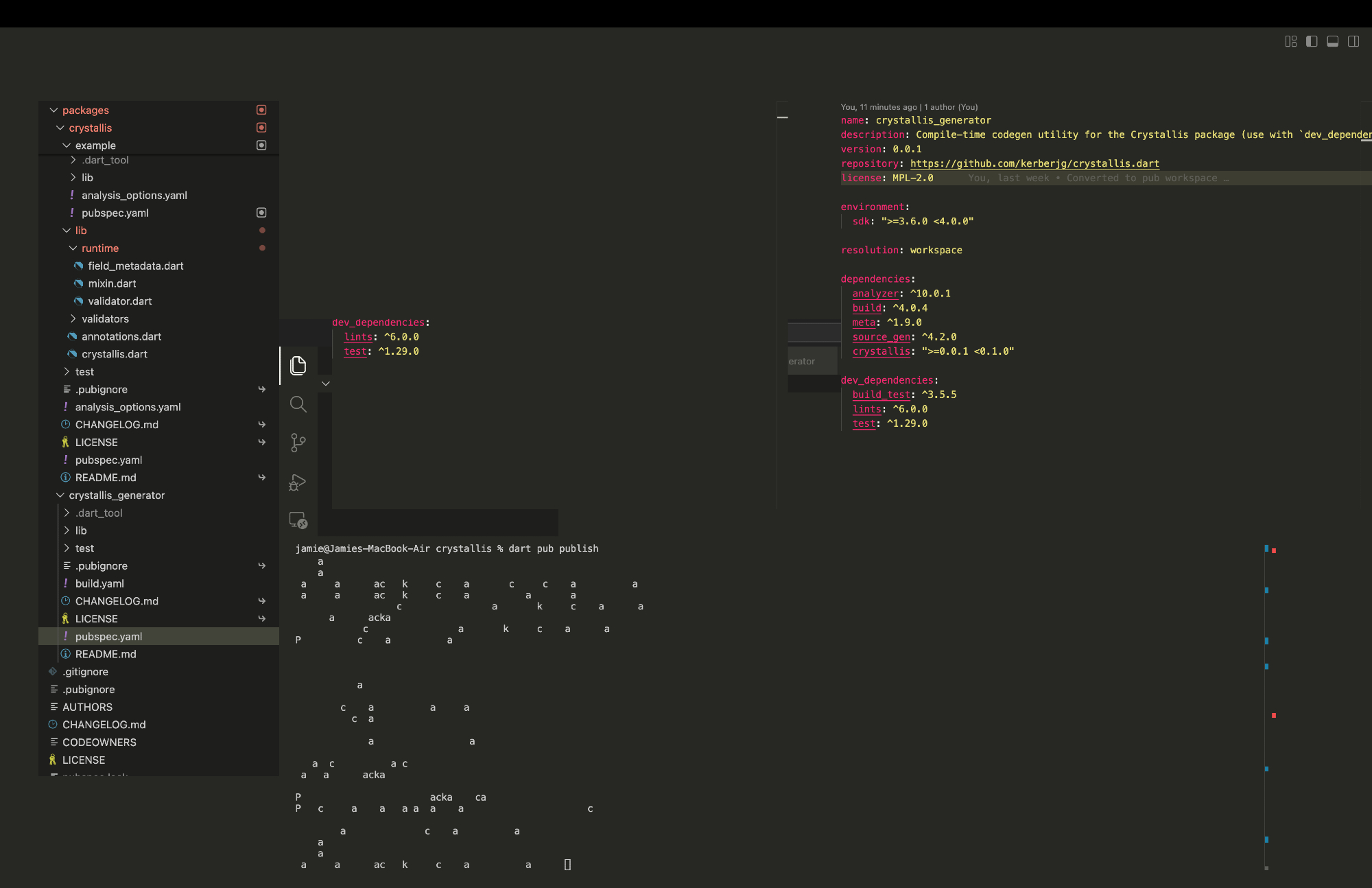The height and width of the screenshot is (888, 1372).
Task: Open field_metadata.dart file
Action: [x=135, y=266]
